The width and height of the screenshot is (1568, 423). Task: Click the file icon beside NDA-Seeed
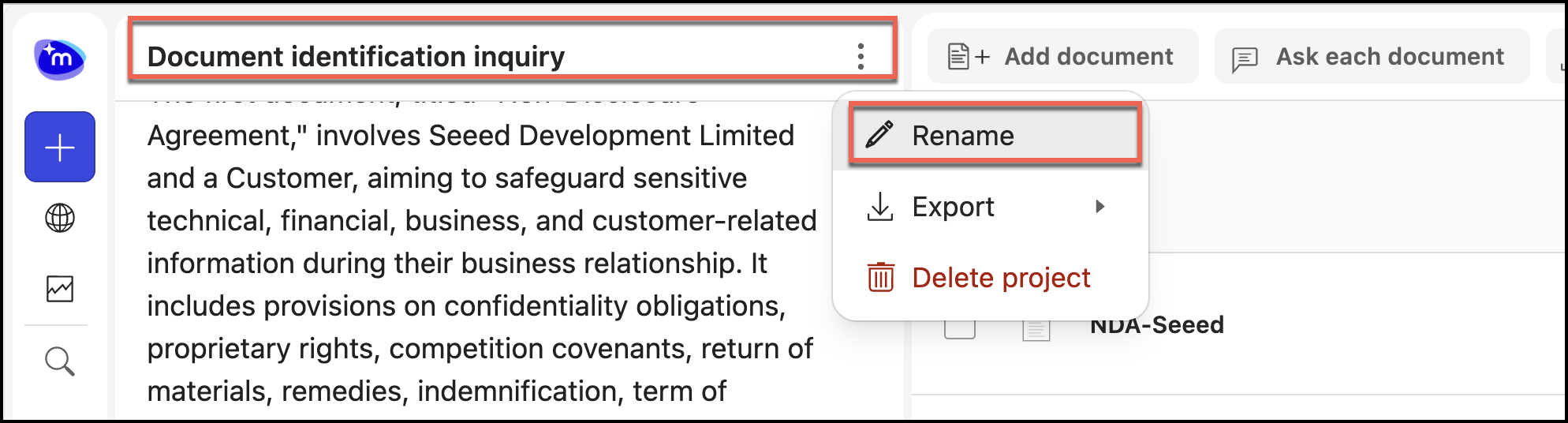pyautogui.click(x=1036, y=327)
